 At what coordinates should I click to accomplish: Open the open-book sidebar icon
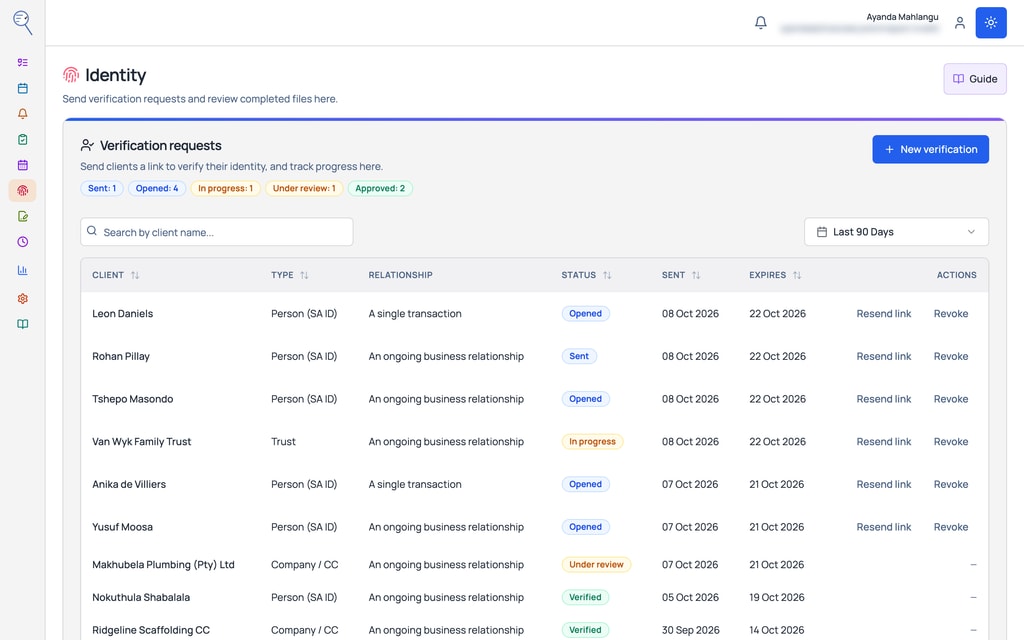(x=22, y=324)
